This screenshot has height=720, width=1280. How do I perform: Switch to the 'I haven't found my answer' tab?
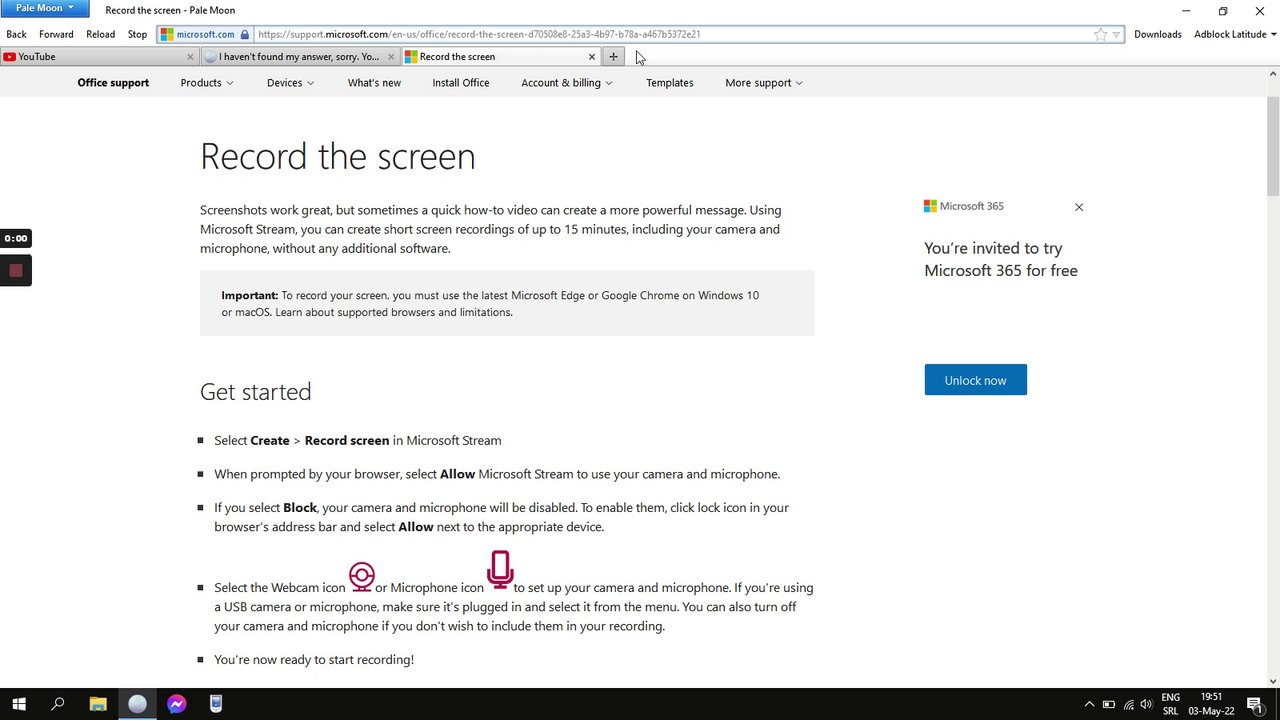(298, 57)
